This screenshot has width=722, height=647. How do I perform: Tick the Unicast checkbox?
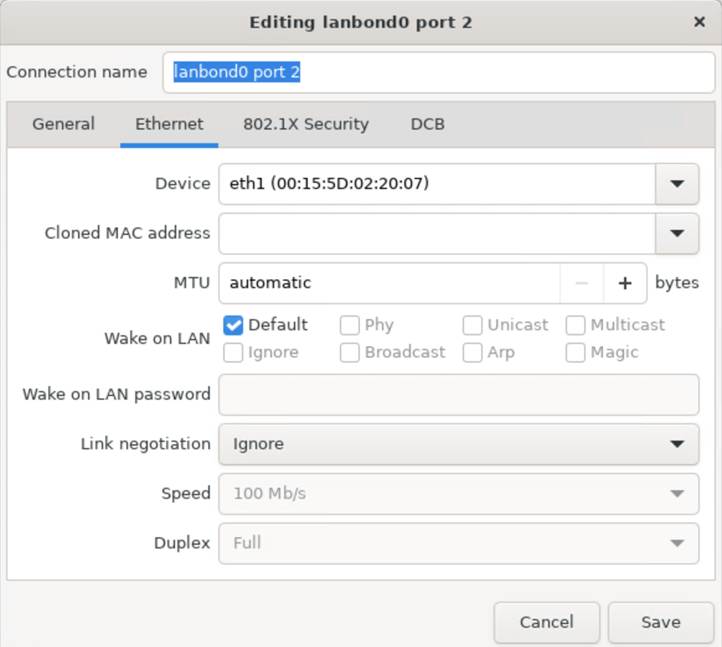coord(472,325)
